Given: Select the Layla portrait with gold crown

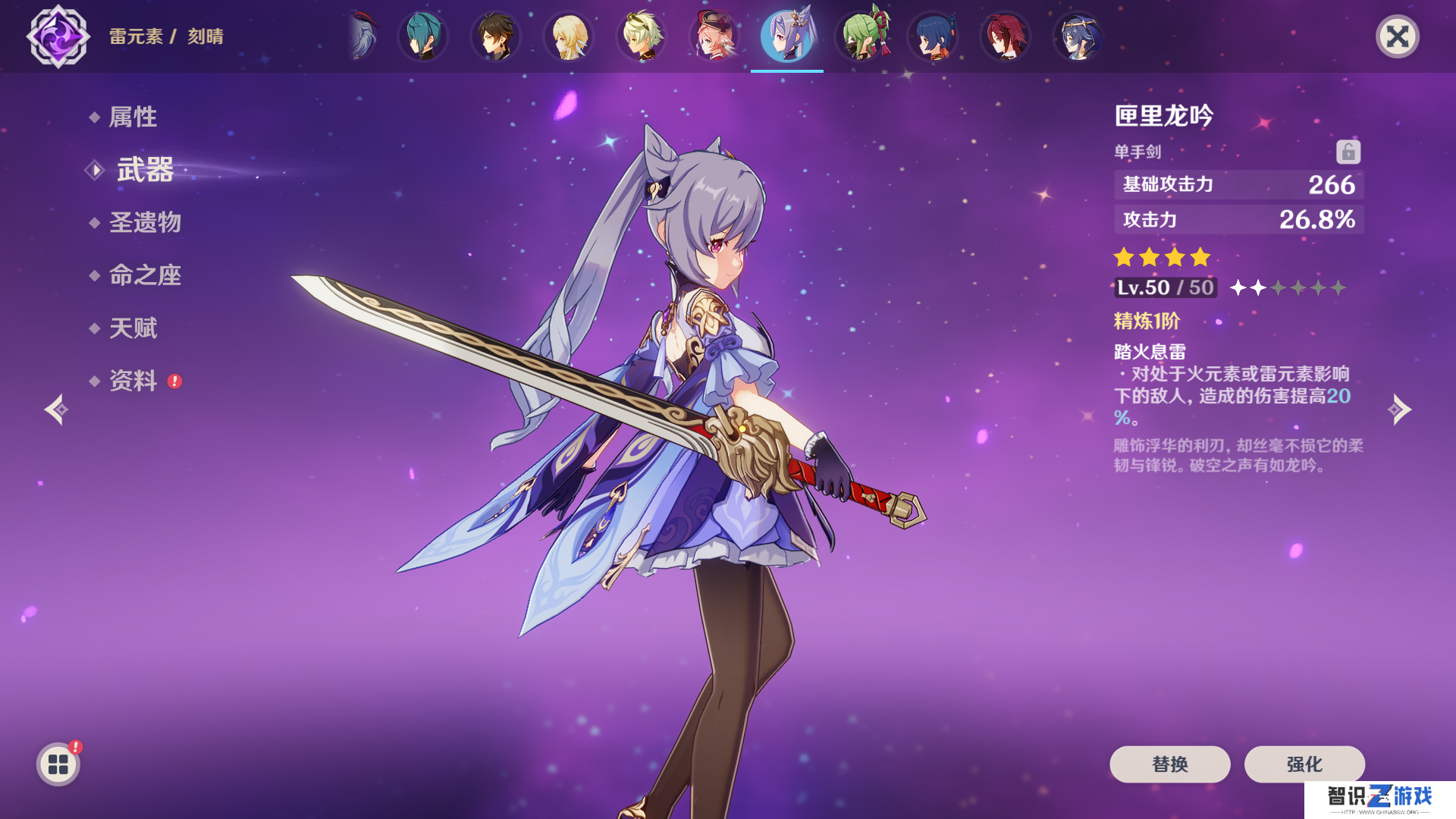Looking at the screenshot, I should tap(1078, 36).
